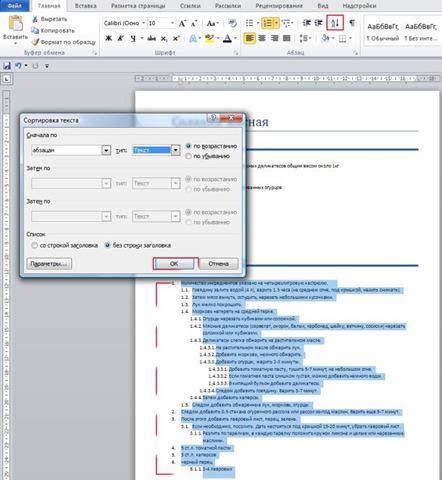Viewport: 442px width, 480px height.
Task: Select 'со строкой заголовка' option
Action: pyautogui.click(x=34, y=245)
